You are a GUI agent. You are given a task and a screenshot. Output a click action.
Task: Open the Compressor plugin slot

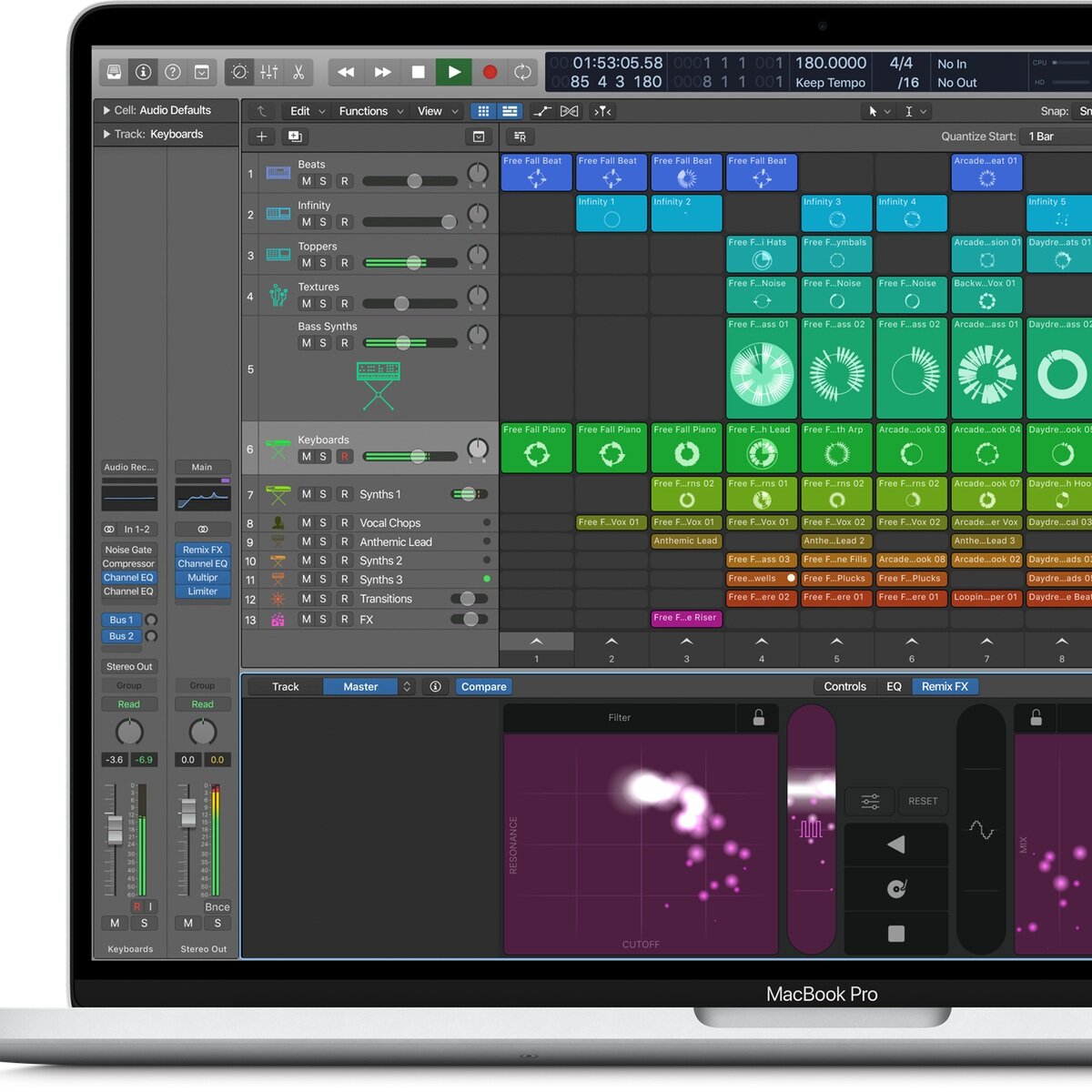click(x=128, y=563)
